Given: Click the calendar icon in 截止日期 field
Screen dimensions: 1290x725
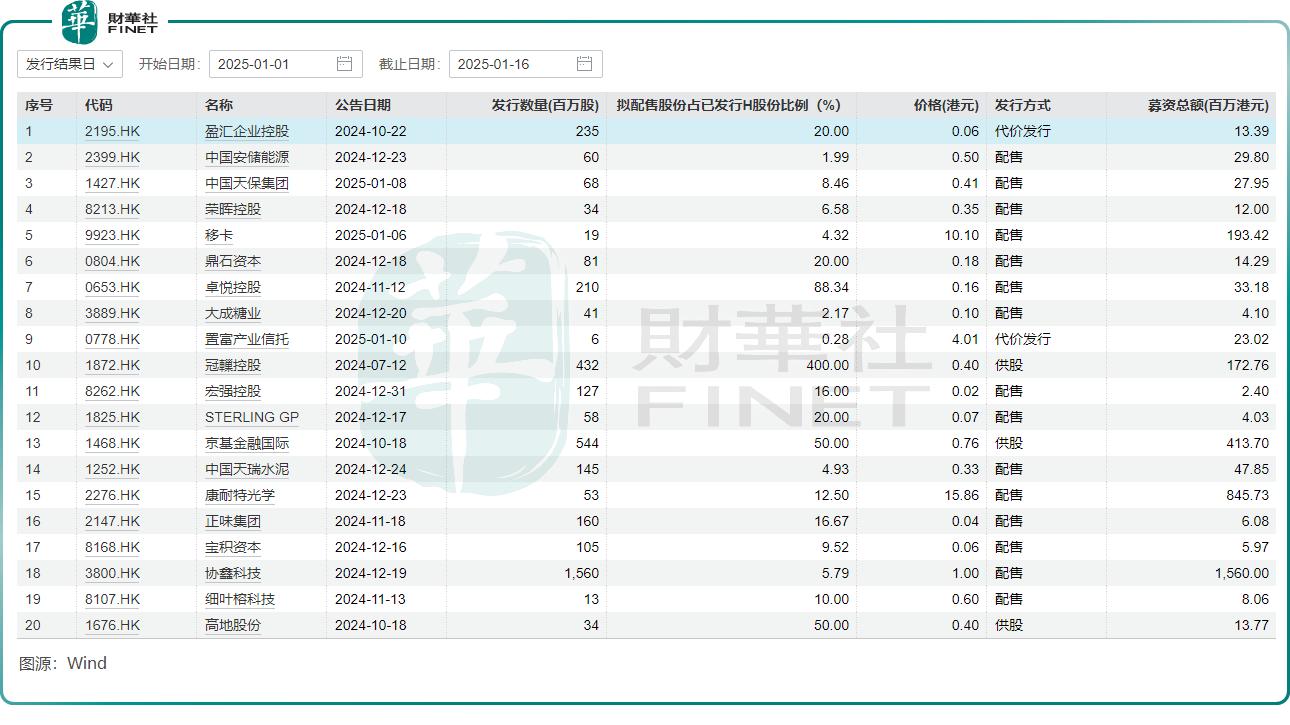Looking at the screenshot, I should pos(585,64).
